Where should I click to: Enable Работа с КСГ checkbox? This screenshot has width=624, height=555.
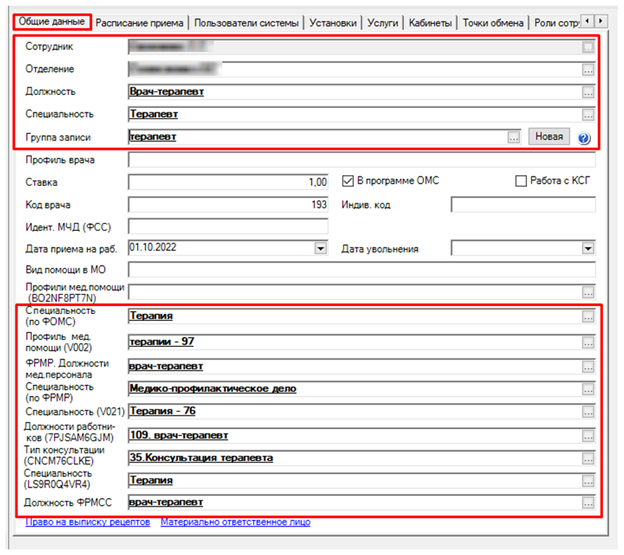click(x=521, y=181)
